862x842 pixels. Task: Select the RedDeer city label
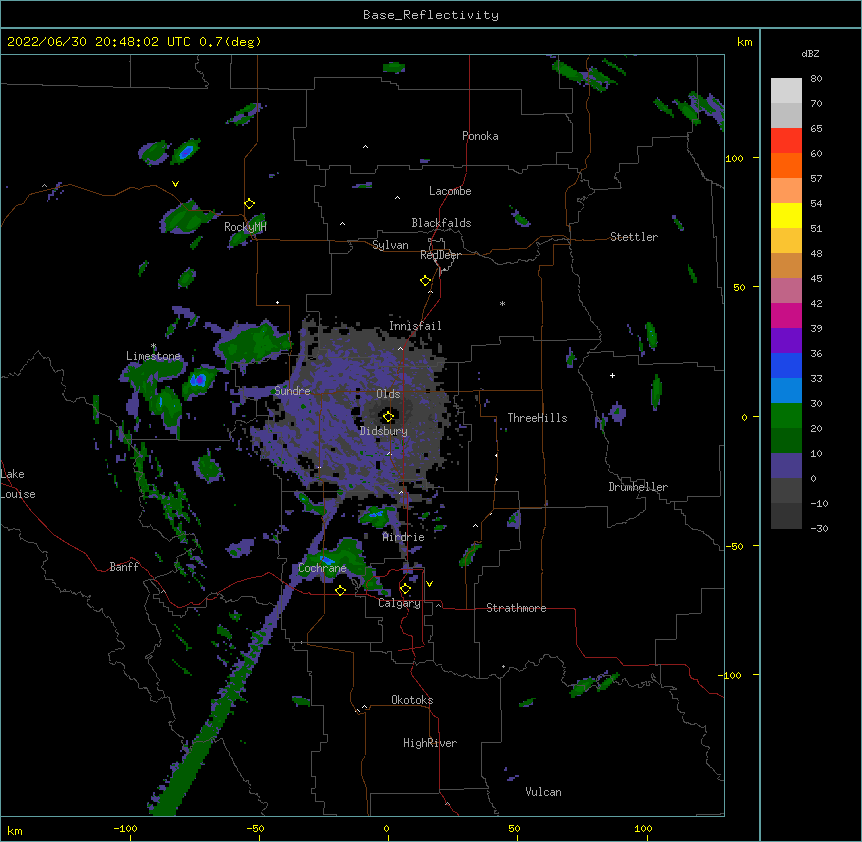440,255
